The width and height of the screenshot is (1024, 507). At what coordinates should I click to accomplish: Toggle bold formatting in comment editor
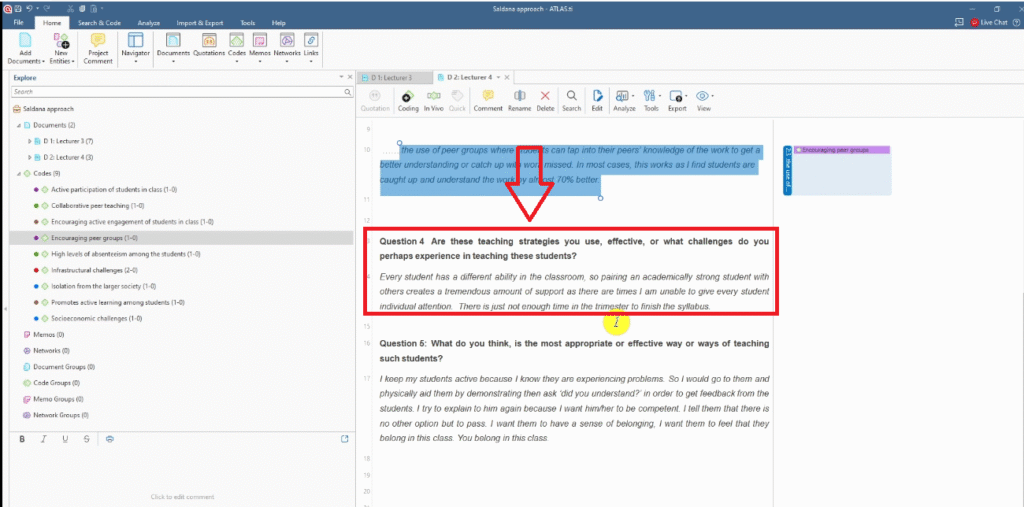[x=22, y=438]
